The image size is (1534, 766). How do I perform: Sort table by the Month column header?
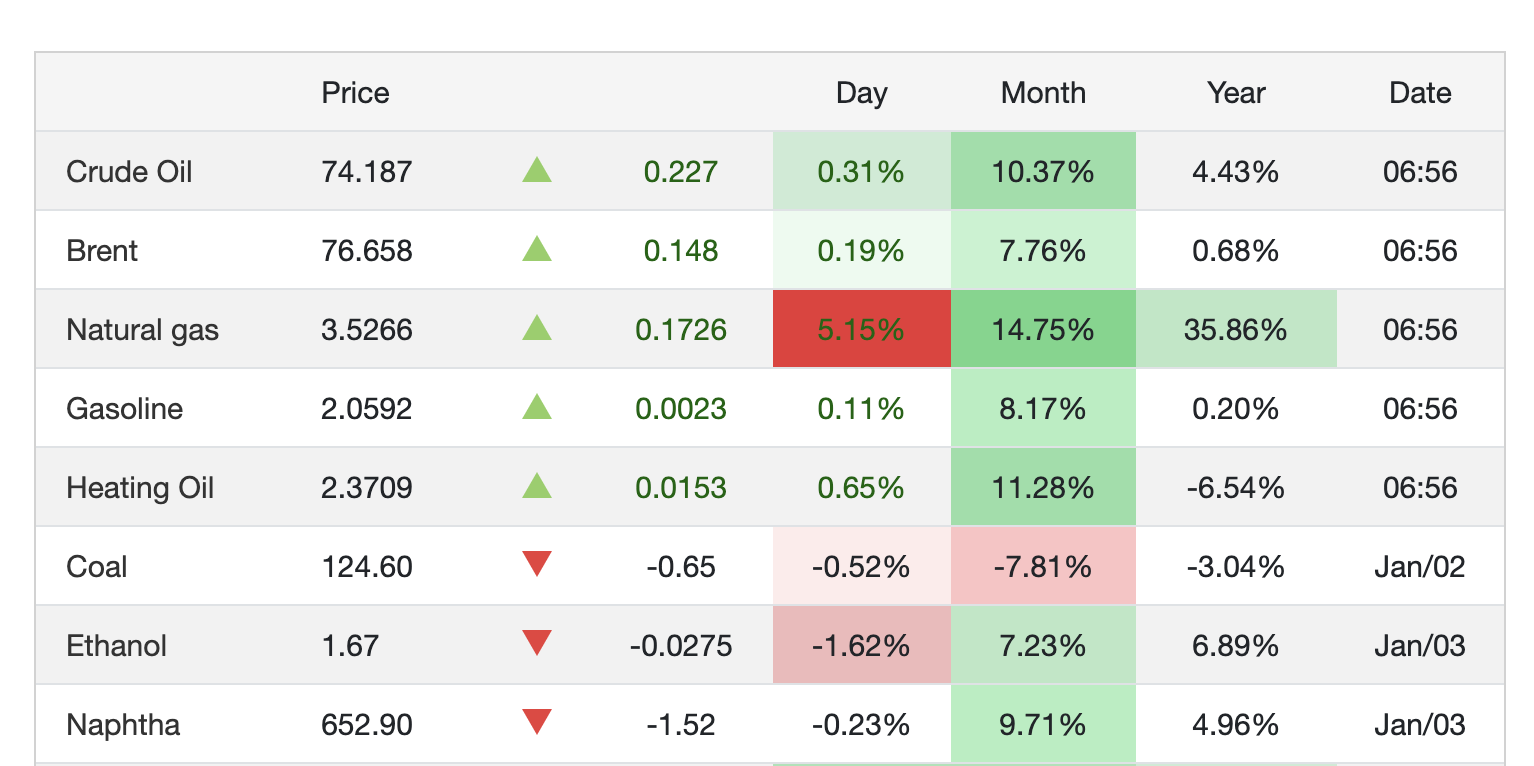coord(1043,93)
